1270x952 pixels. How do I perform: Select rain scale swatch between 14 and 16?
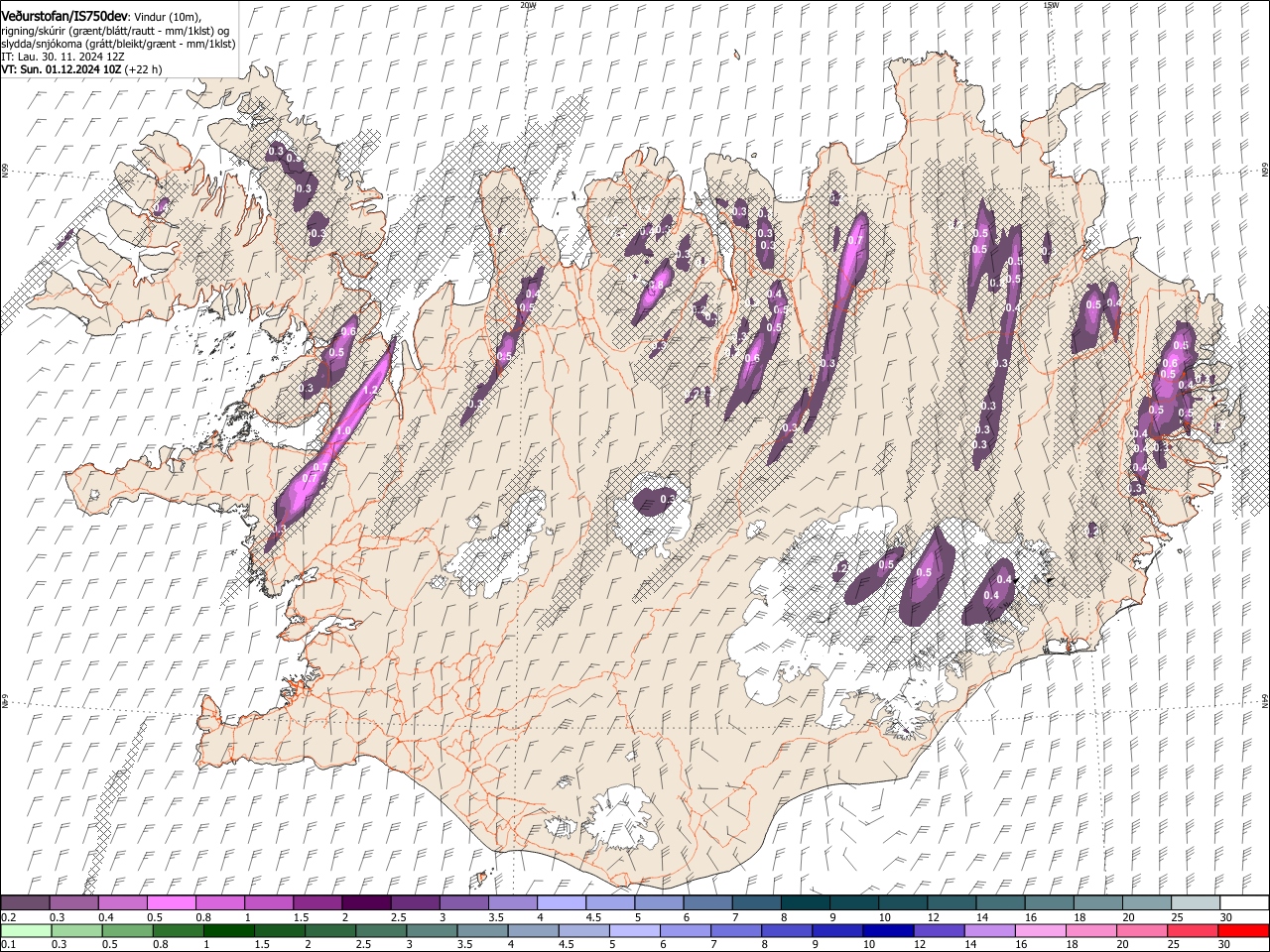tap(989, 930)
